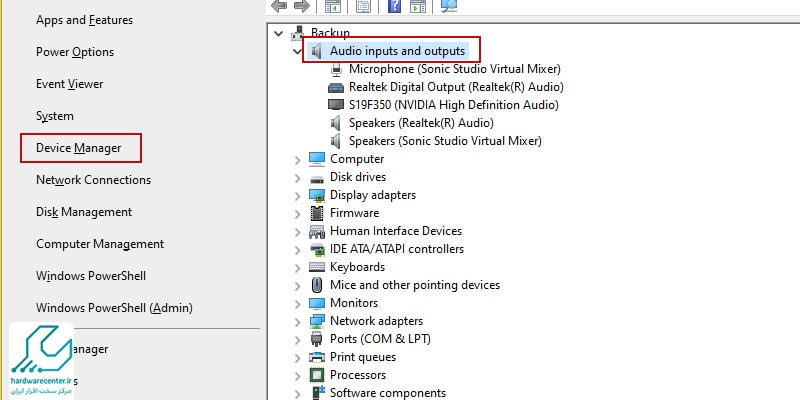
Task: Click the Disk drives category icon
Action: click(x=317, y=179)
